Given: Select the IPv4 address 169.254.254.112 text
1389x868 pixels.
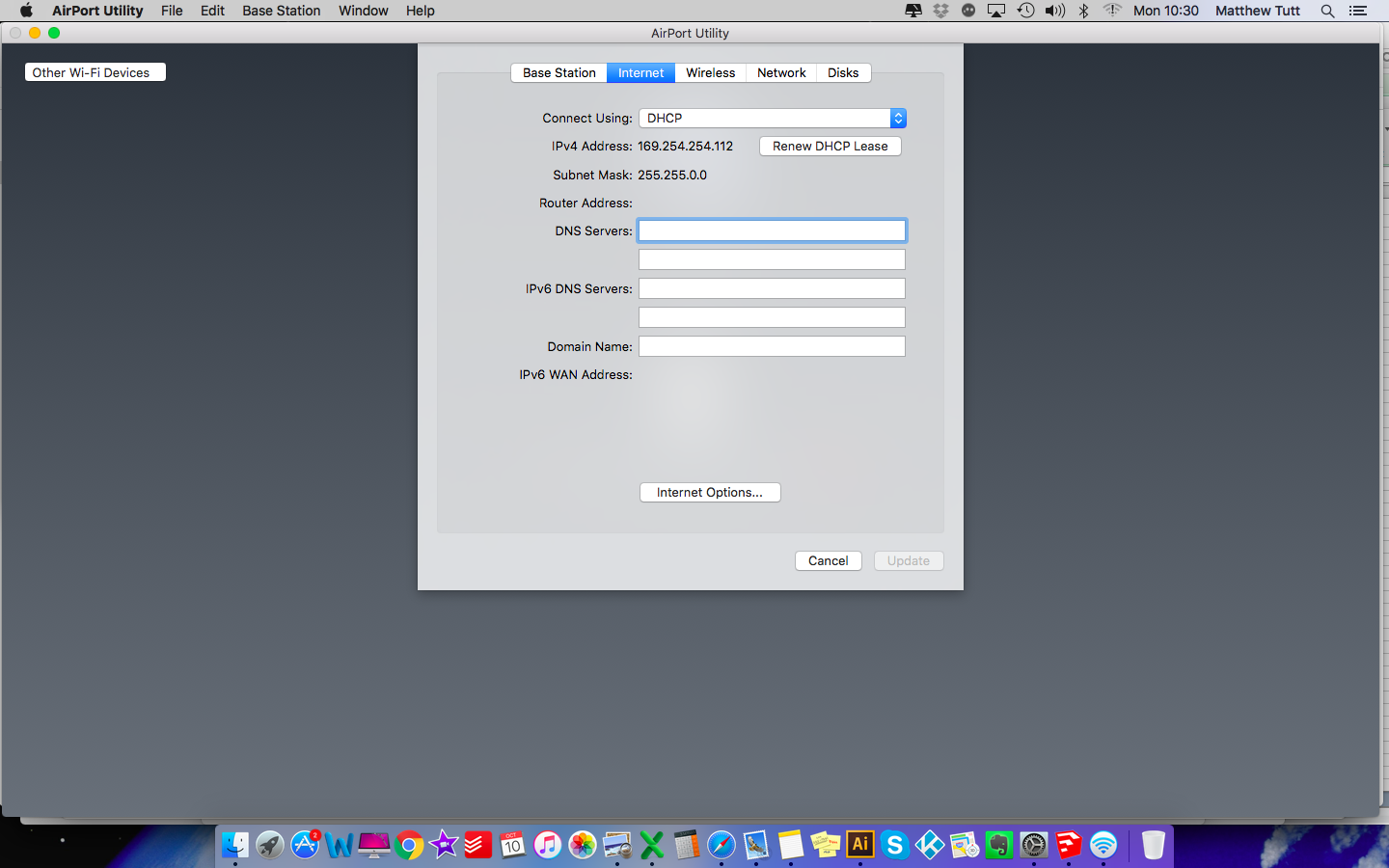Looking at the screenshot, I should [x=686, y=147].
